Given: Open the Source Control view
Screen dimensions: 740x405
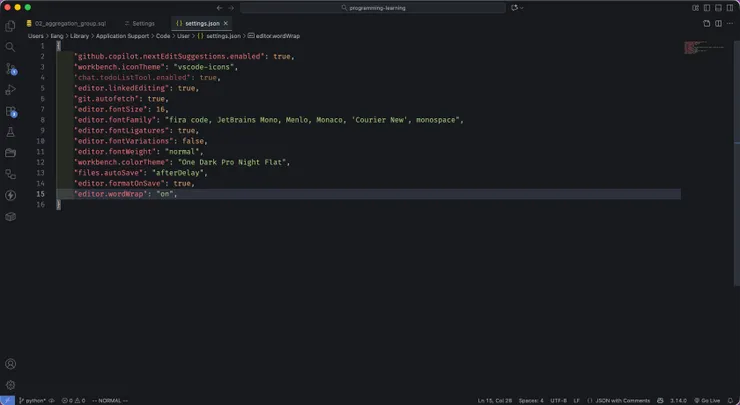Looking at the screenshot, I should click(10, 69).
